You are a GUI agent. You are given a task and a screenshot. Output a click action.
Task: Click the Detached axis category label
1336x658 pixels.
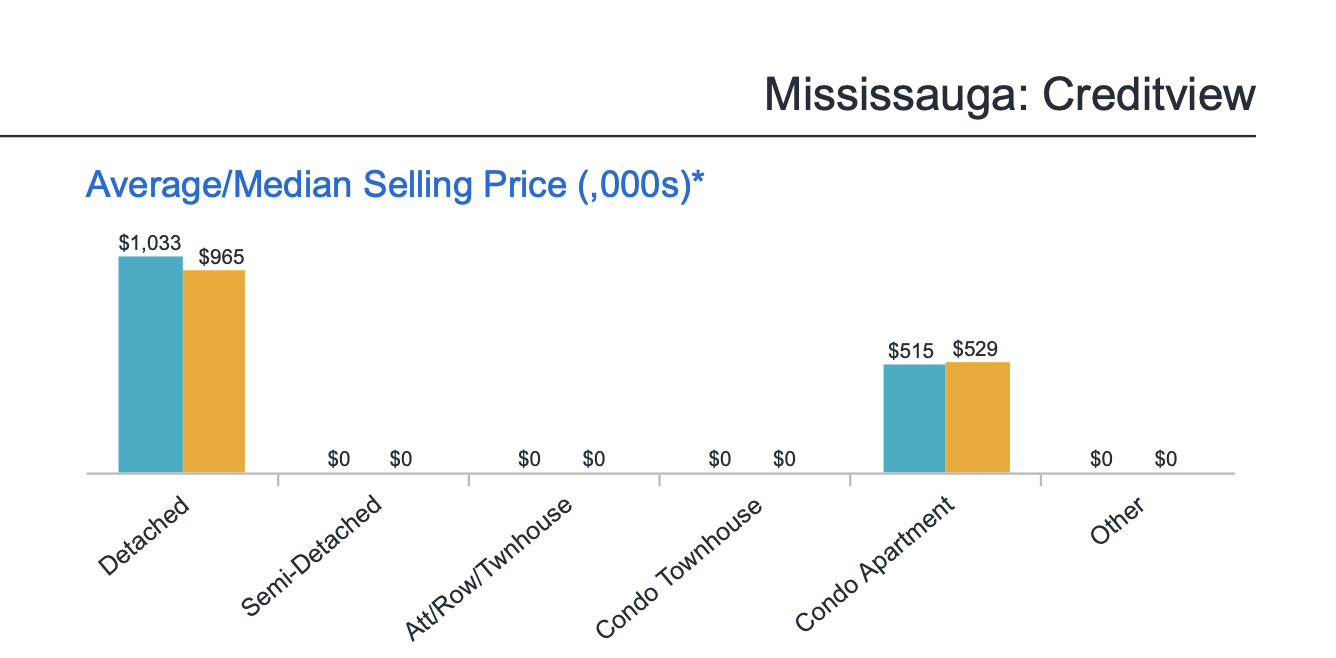click(x=144, y=536)
